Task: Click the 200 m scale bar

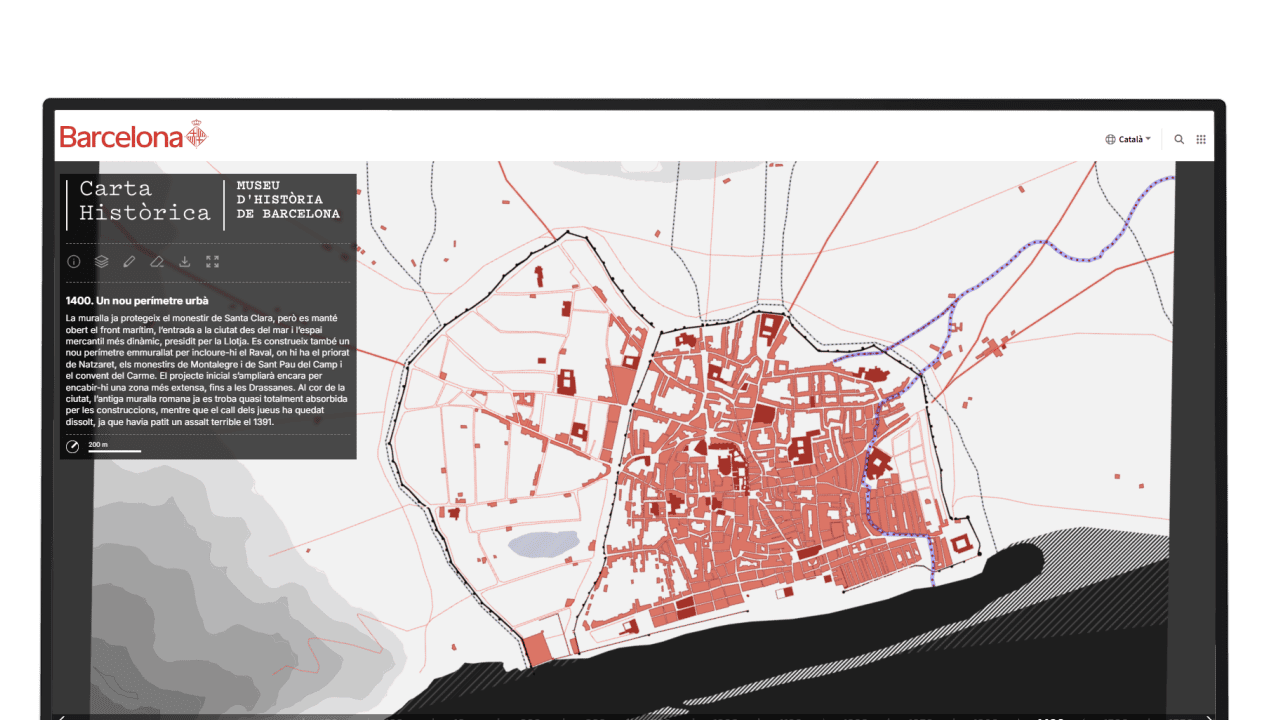Action: click(114, 448)
